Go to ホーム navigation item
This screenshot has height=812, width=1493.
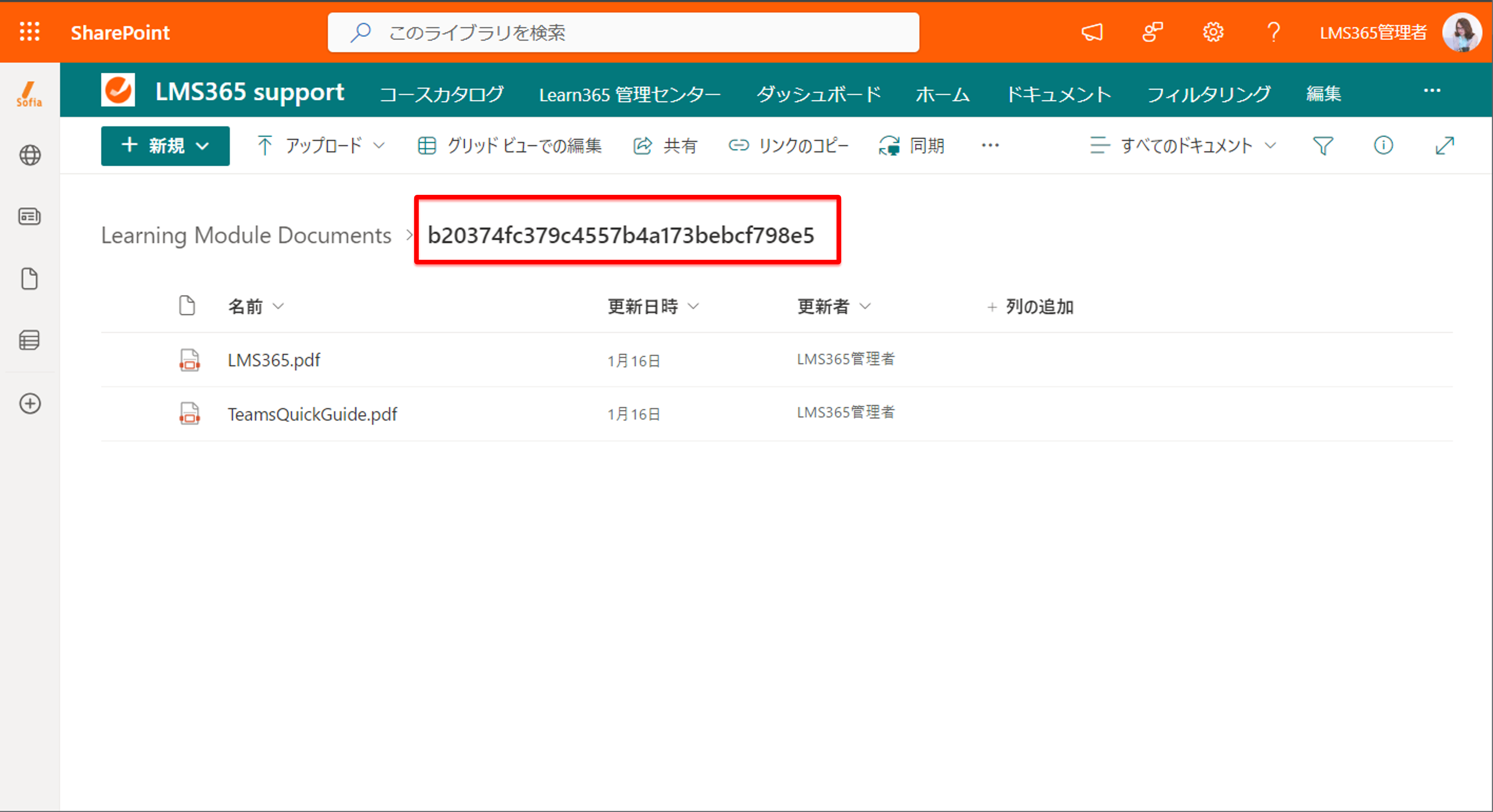(943, 94)
